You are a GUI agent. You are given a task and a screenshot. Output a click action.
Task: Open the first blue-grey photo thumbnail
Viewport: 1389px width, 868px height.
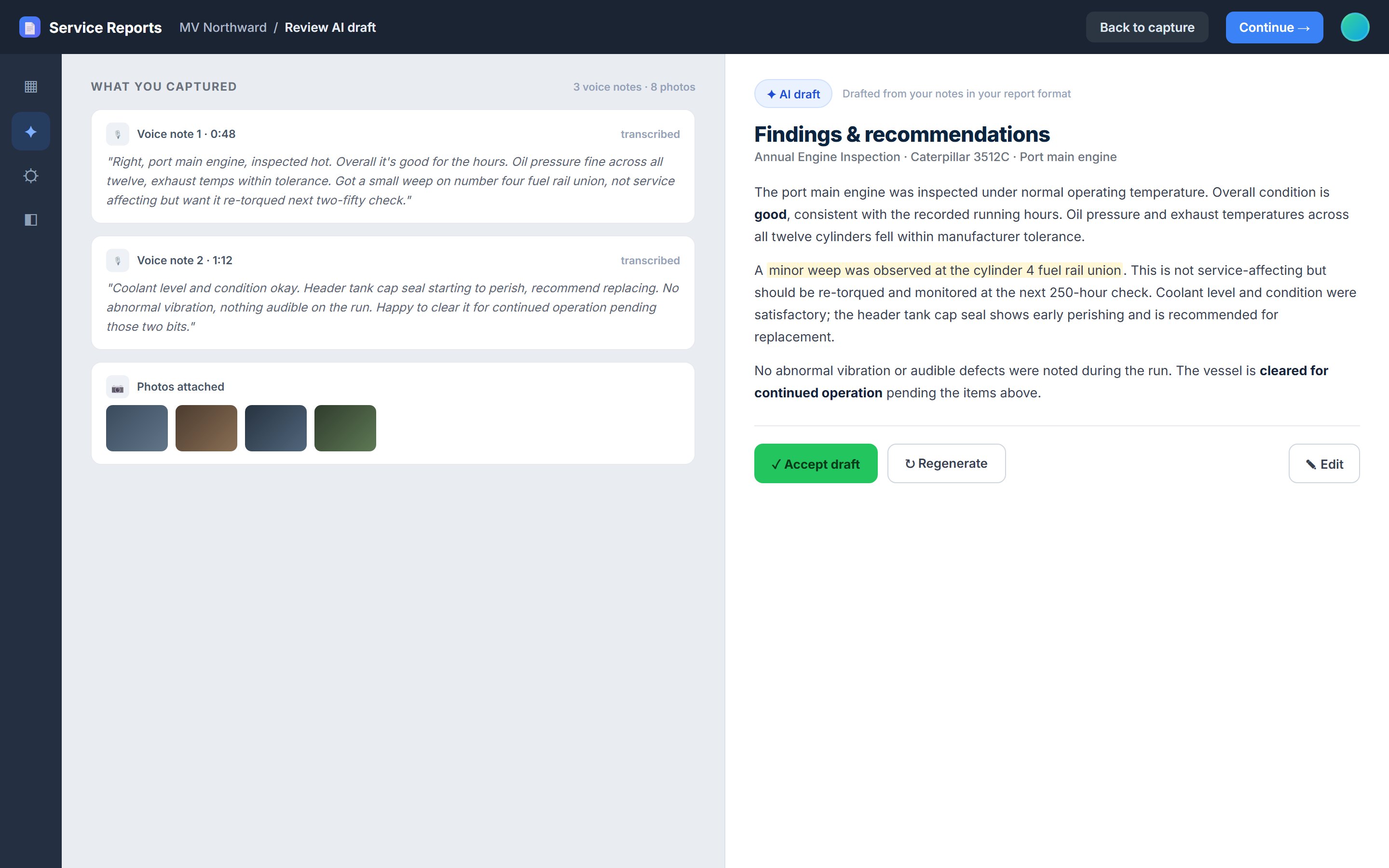pos(137,428)
